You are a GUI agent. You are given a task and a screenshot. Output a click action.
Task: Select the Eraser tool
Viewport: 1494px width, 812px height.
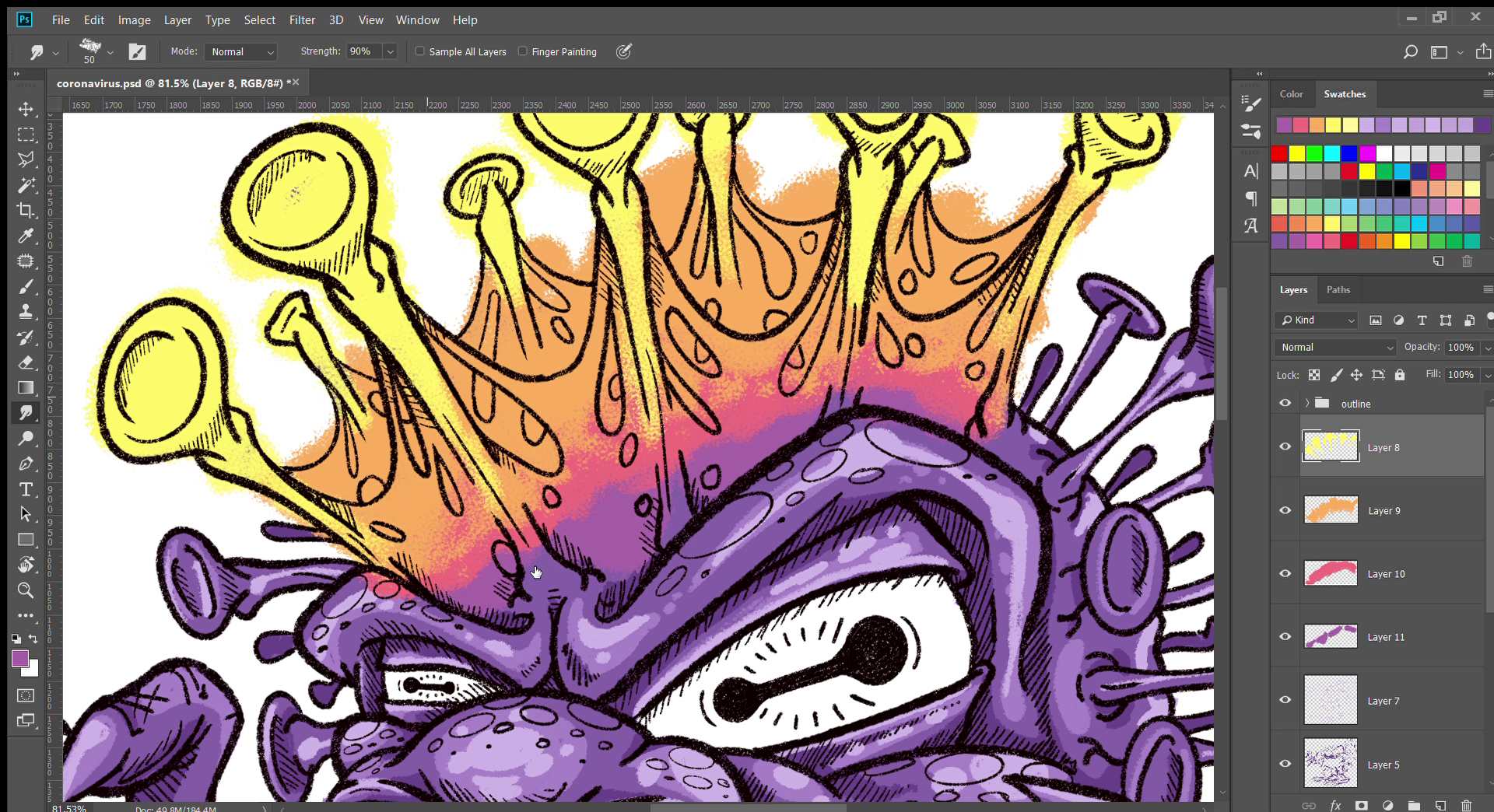click(x=26, y=362)
